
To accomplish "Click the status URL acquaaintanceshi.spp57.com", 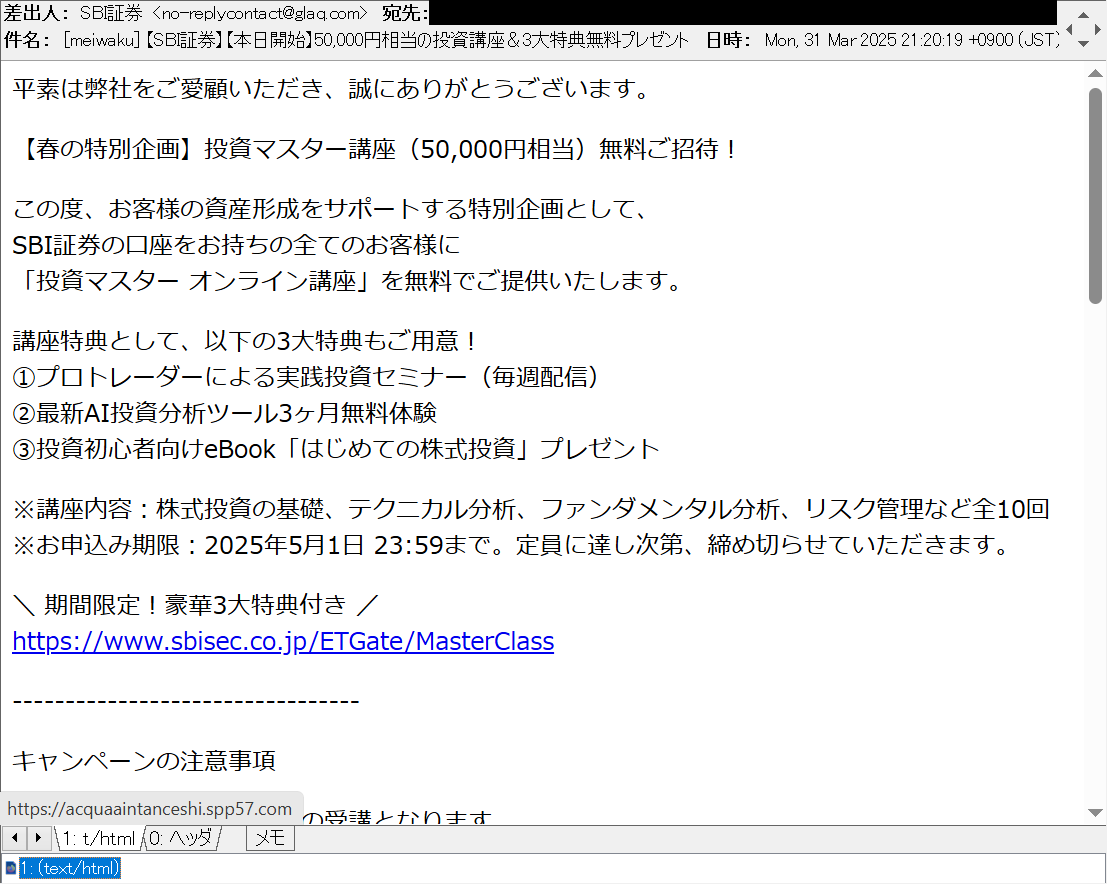I will click(x=150, y=809).
